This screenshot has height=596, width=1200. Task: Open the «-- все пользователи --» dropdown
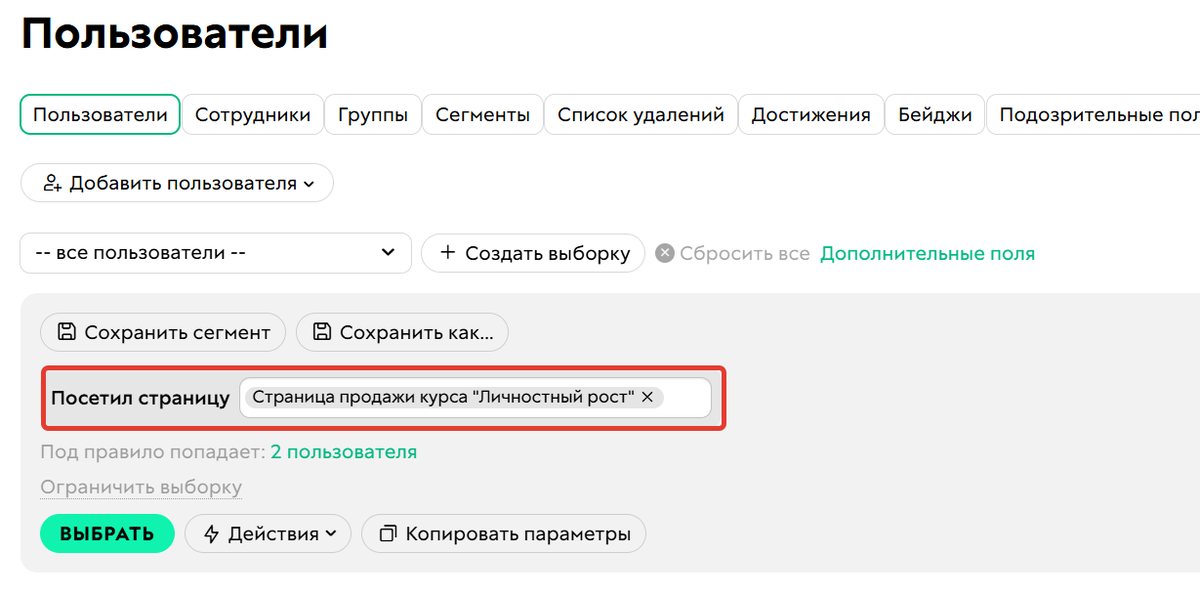pyautogui.click(x=389, y=253)
